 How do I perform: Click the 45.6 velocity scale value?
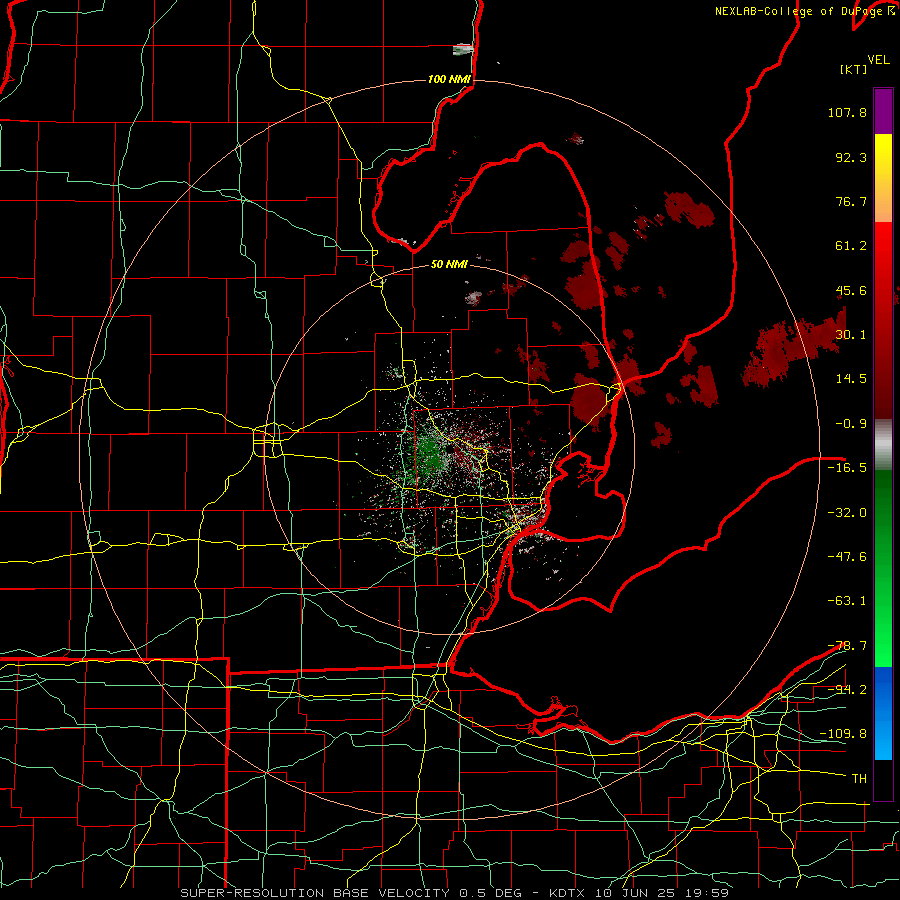point(851,290)
